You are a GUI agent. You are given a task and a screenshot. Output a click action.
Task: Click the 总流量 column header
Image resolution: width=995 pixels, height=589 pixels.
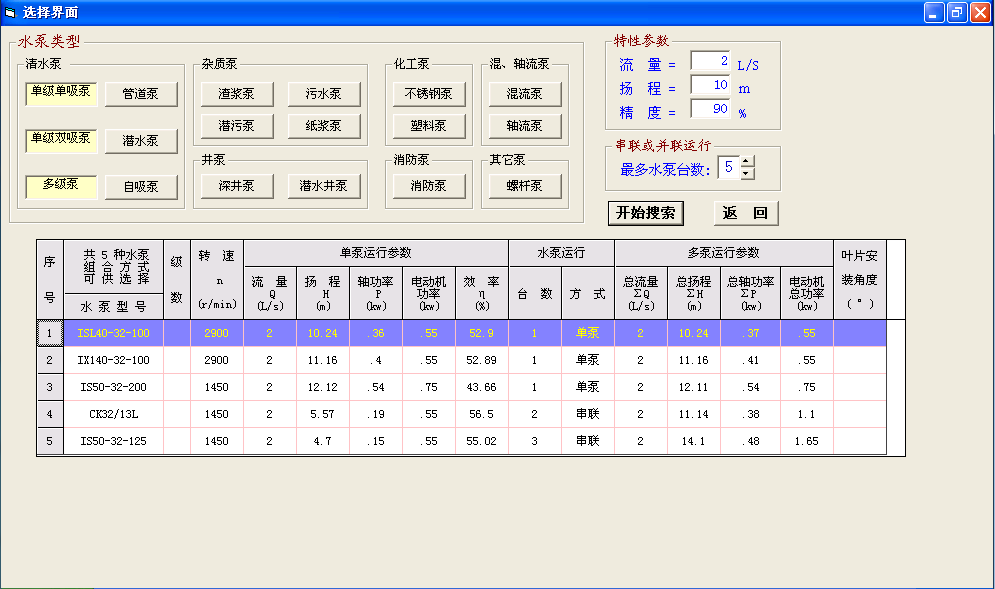coord(641,293)
